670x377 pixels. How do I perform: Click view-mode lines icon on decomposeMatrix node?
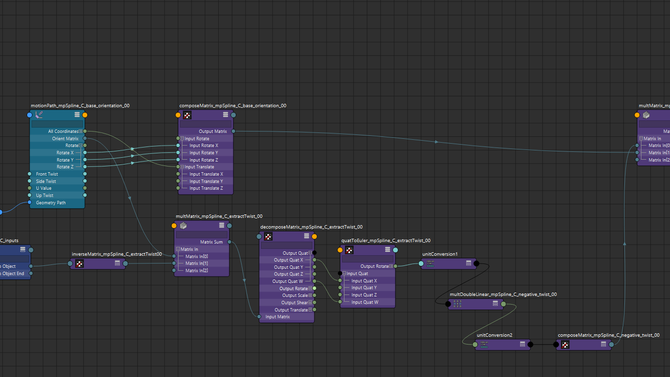point(306,236)
